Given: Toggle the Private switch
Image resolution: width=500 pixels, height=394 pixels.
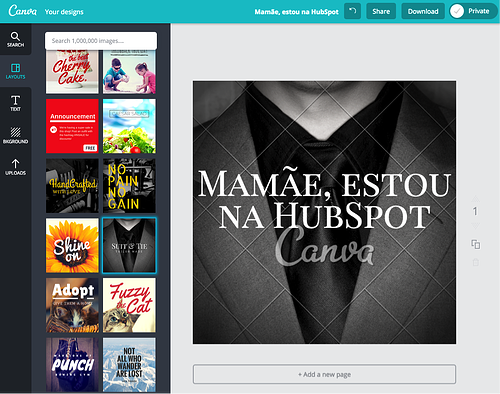Looking at the screenshot, I should pos(473,11).
